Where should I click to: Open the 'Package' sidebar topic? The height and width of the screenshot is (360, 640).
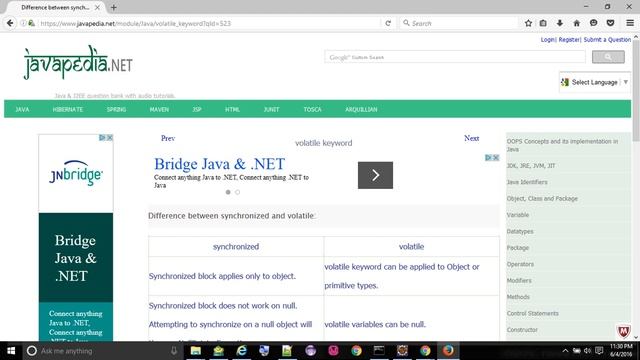click(518, 248)
